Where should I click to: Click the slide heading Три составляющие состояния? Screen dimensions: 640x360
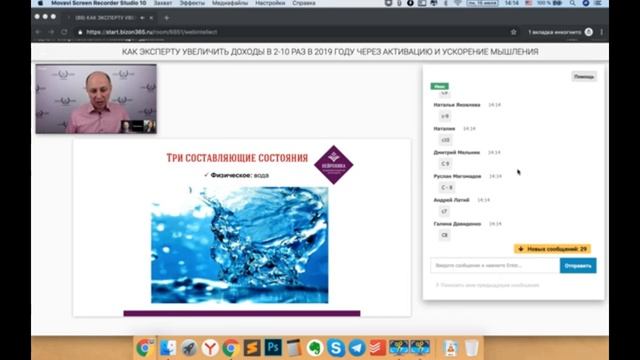coord(237,158)
